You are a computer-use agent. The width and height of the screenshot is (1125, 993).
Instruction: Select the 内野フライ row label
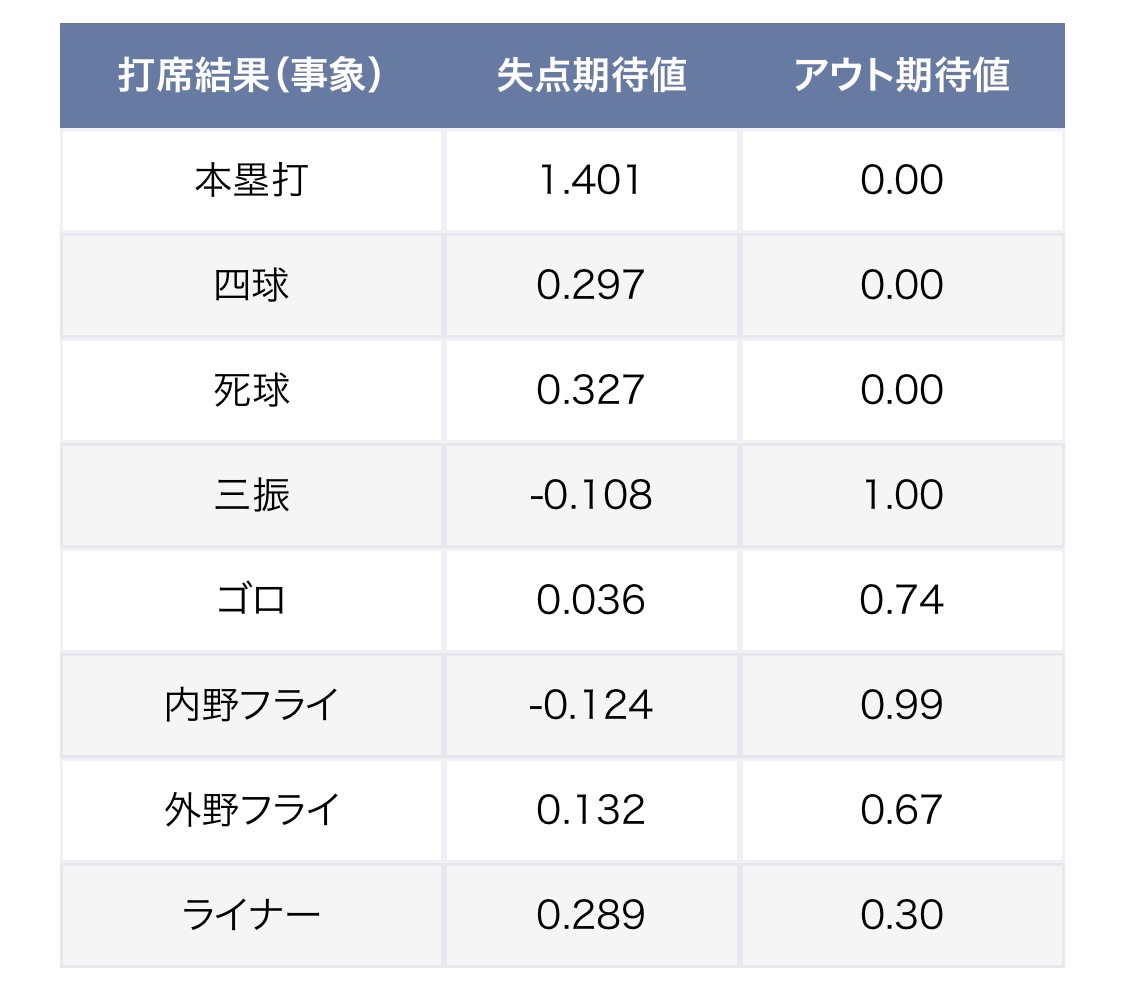tap(251, 706)
